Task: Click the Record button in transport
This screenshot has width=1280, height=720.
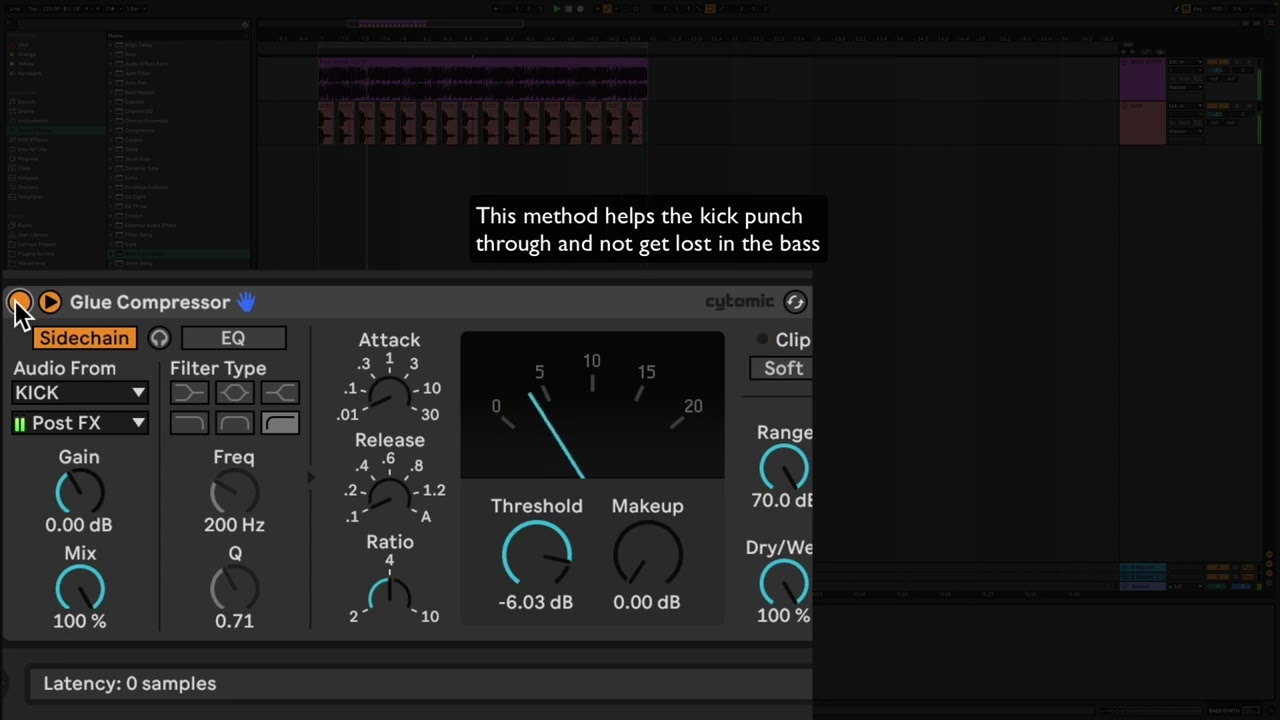Action: click(580, 9)
